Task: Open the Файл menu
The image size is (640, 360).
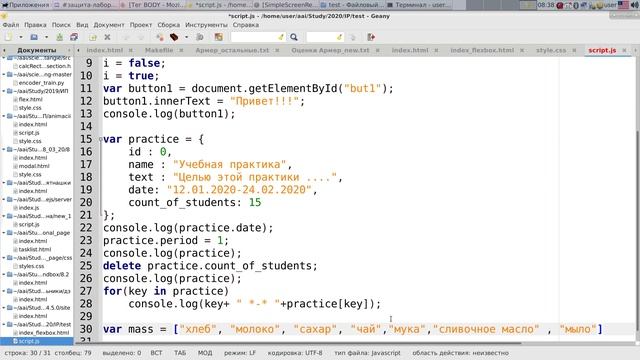Action: click(x=11, y=25)
